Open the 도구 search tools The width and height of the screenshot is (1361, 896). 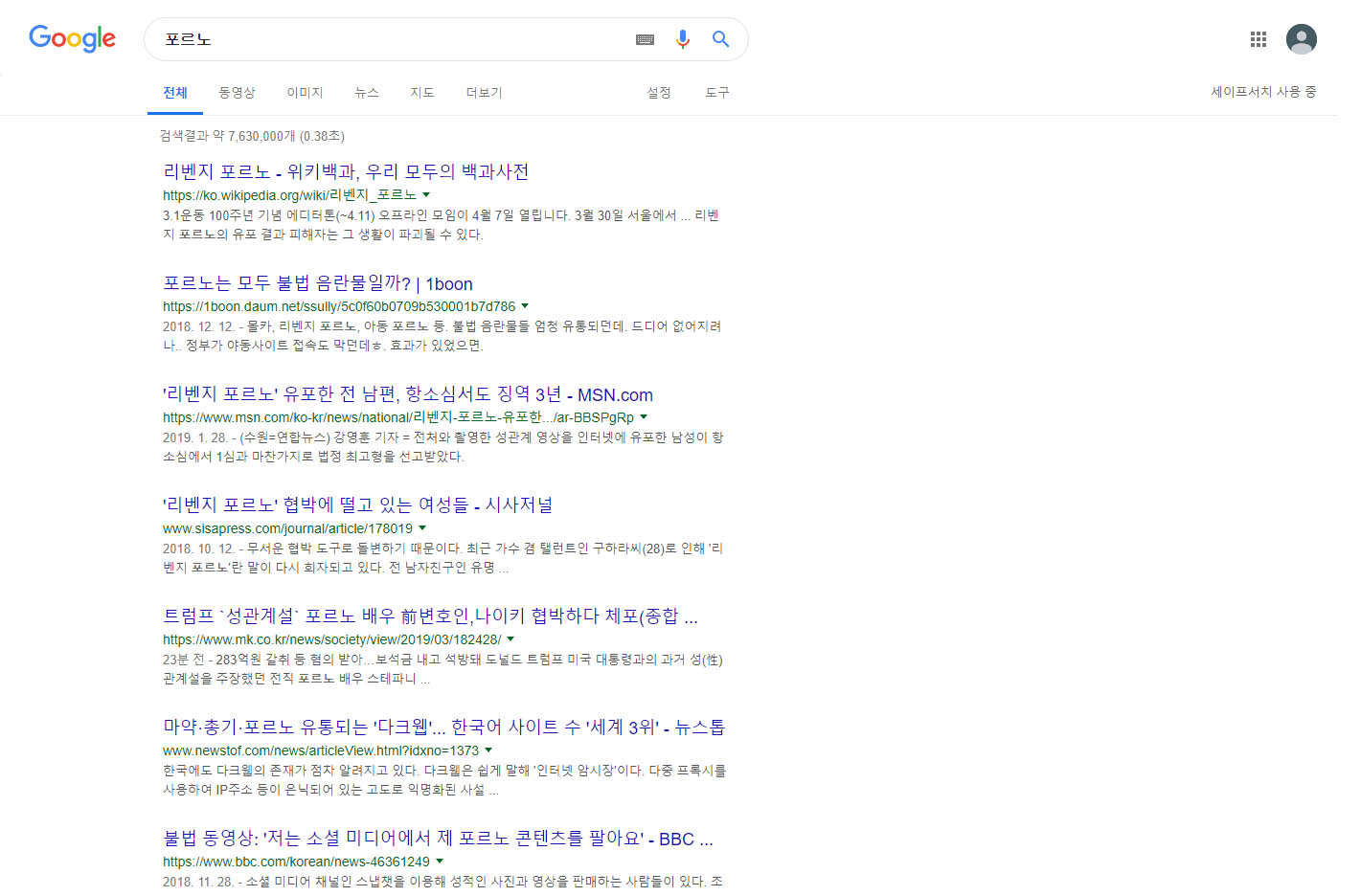tap(717, 93)
